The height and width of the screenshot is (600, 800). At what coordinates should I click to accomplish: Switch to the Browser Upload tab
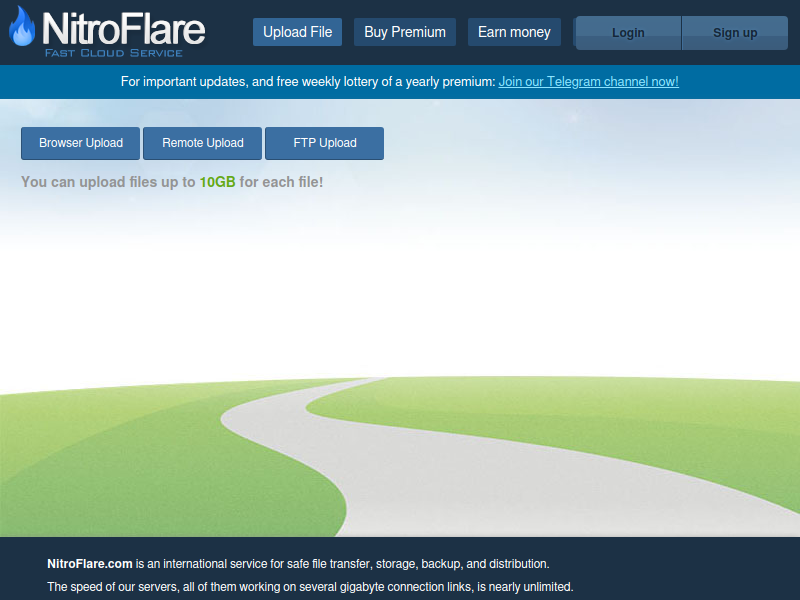pyautogui.click(x=81, y=143)
